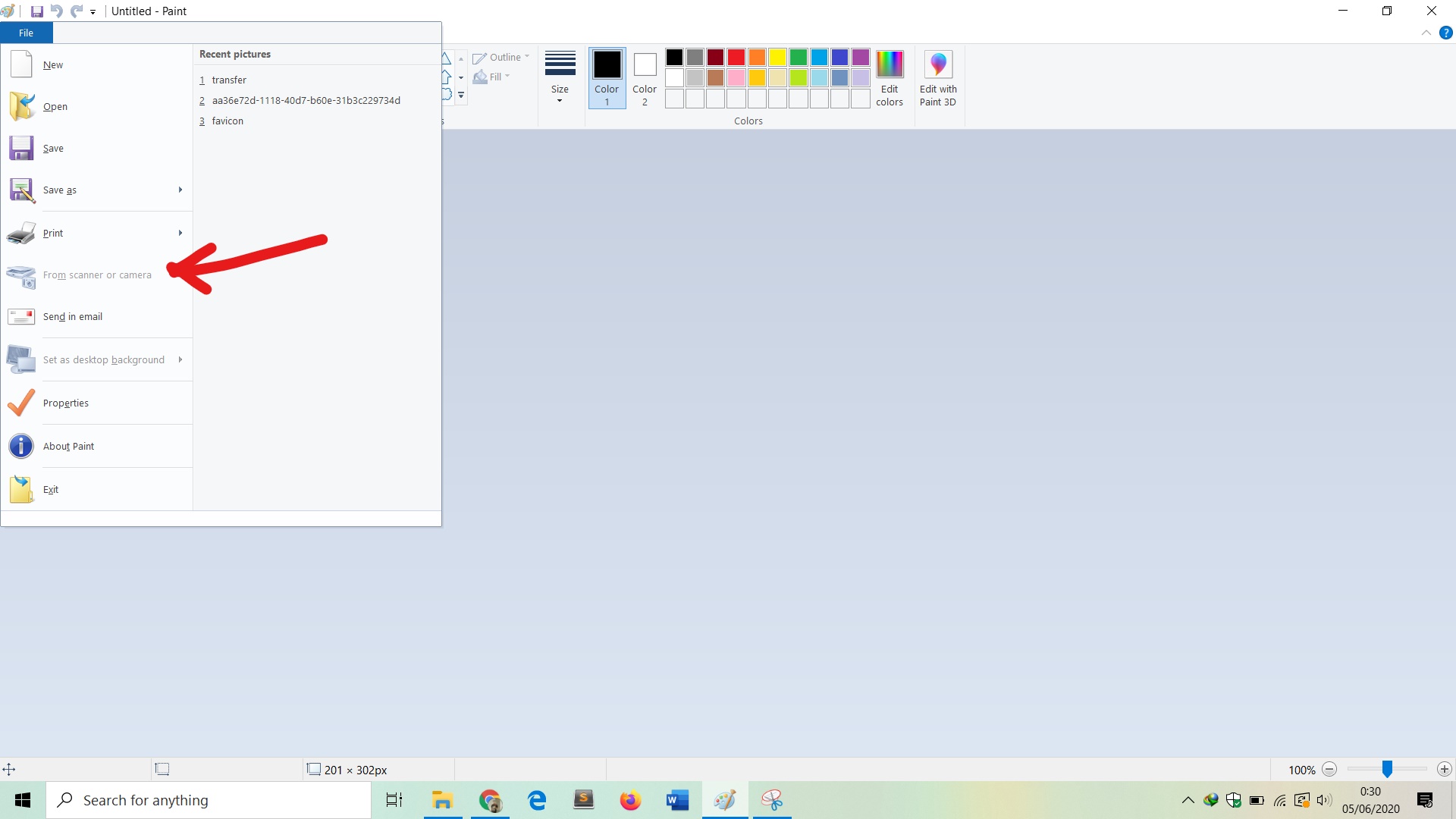The image size is (1456, 819).
Task: Open the Size line thickness tool
Action: (560, 77)
